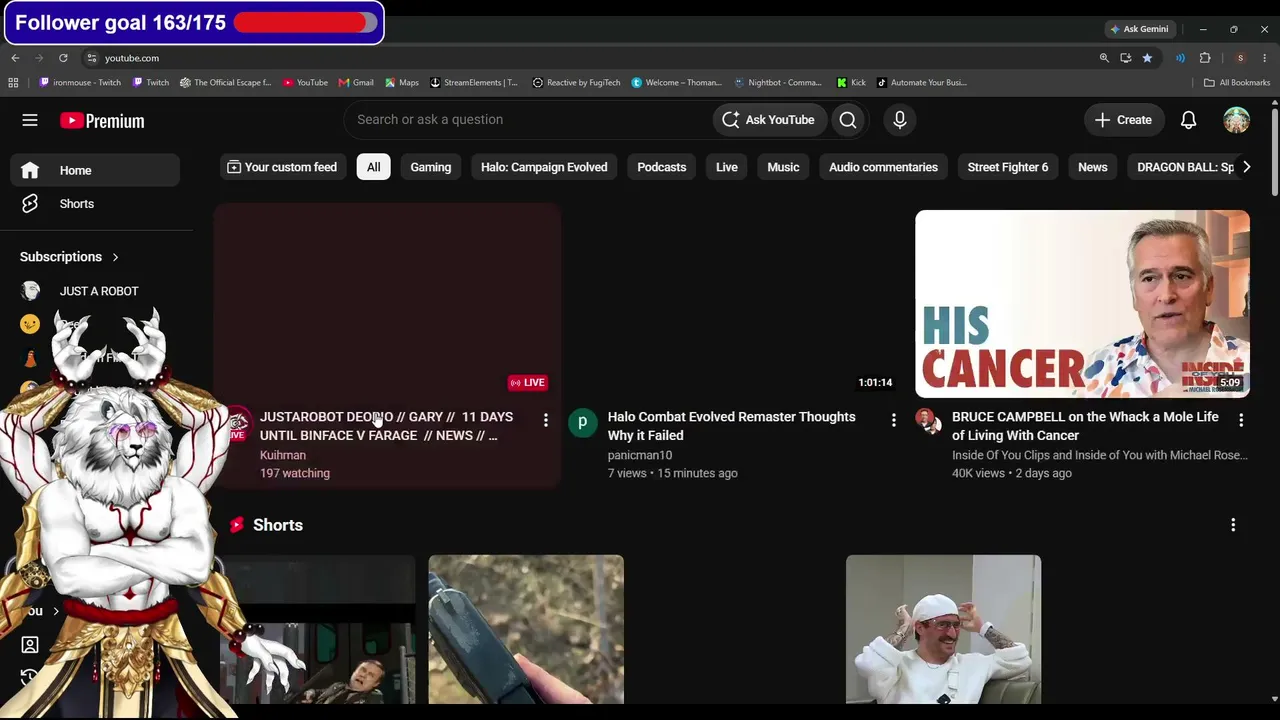Select the Halo: Campaign Evolved chip
1280x720 pixels.
[x=544, y=167]
